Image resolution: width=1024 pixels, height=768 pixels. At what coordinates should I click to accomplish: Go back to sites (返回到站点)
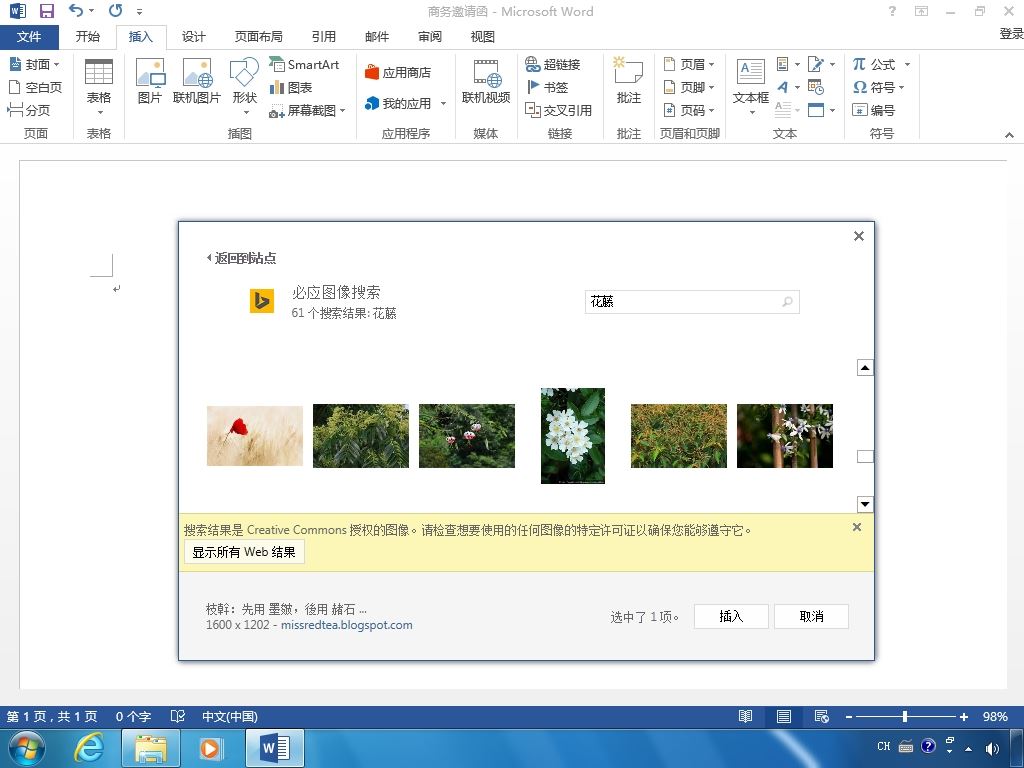(x=242, y=258)
